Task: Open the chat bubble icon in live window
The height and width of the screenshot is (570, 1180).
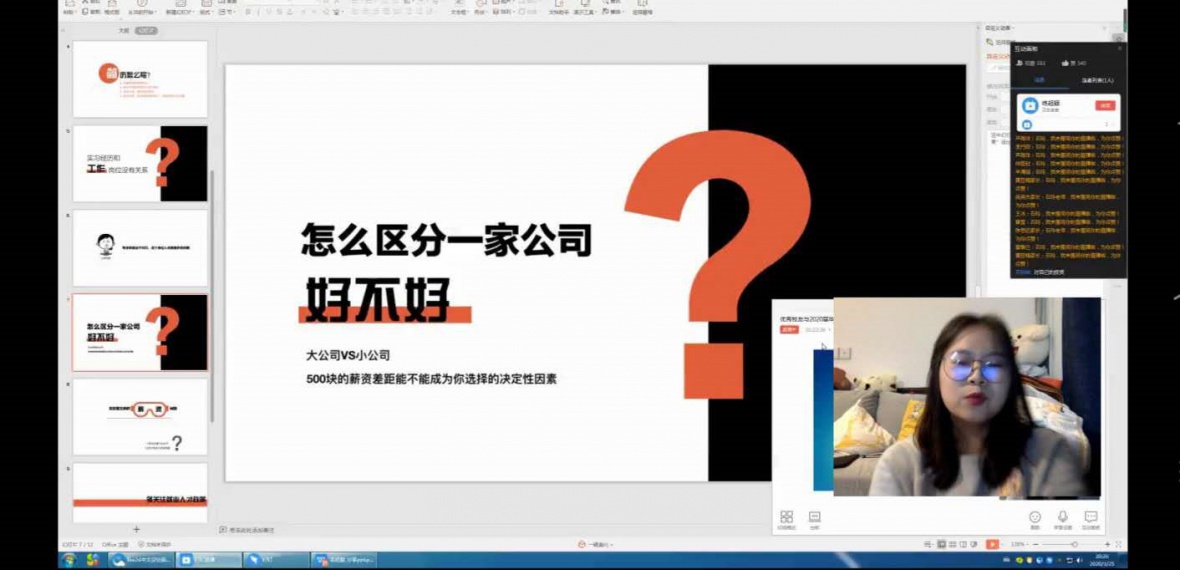Action: point(1091,517)
